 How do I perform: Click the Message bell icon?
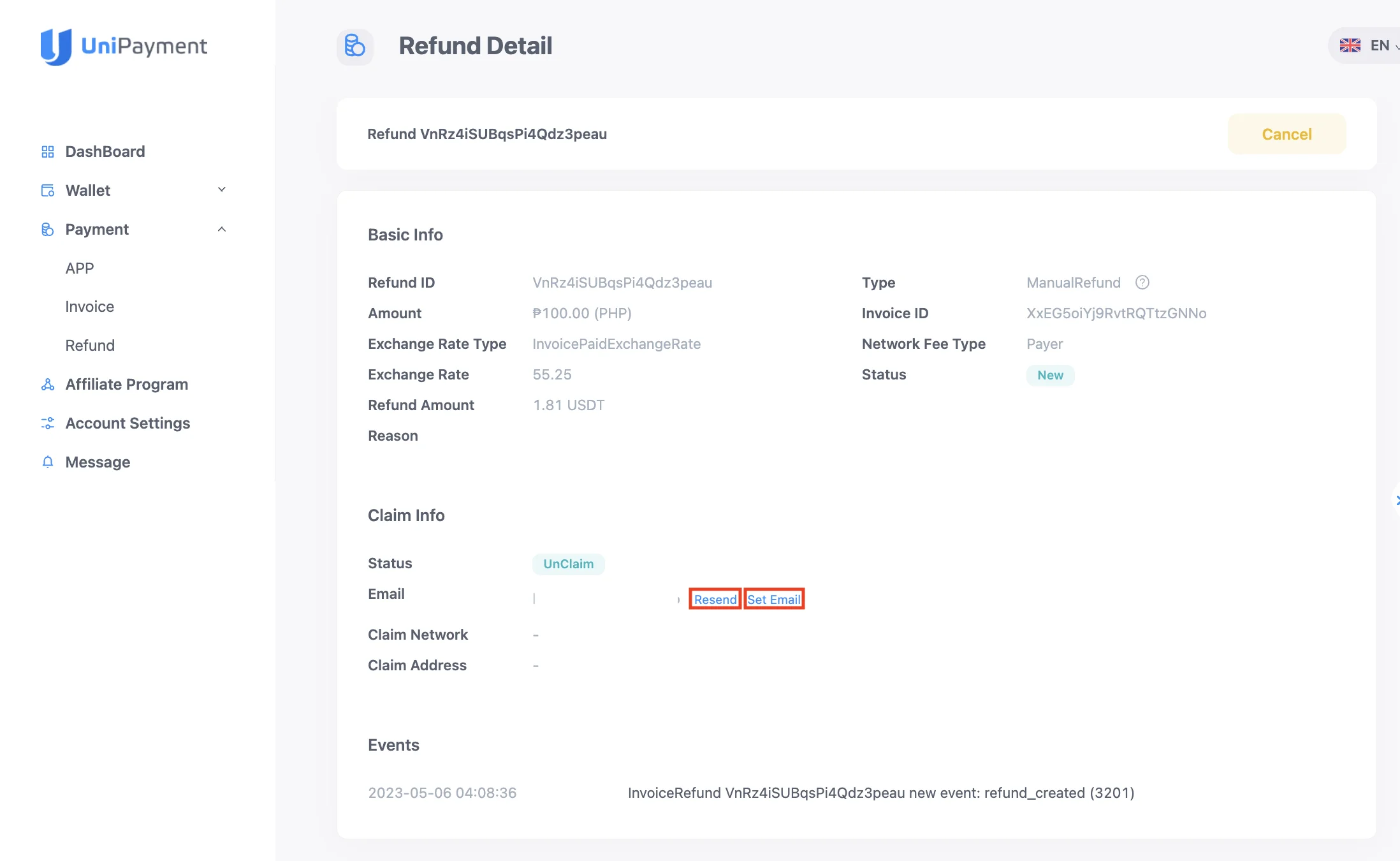pos(47,462)
